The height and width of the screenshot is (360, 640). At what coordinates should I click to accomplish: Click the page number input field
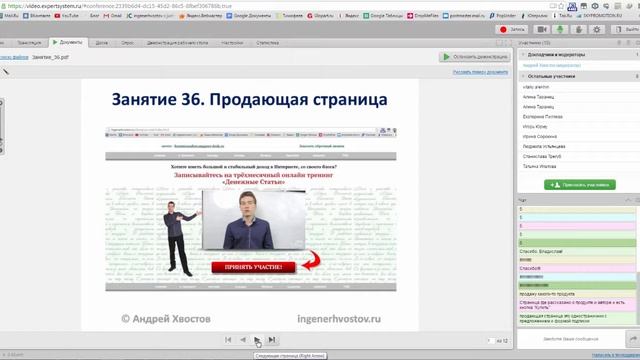click(490, 340)
